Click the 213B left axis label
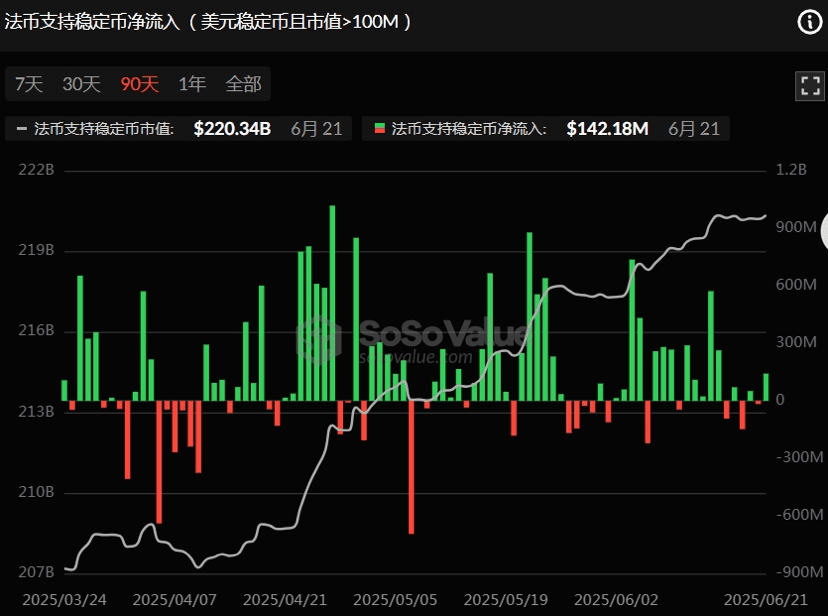 [36, 411]
